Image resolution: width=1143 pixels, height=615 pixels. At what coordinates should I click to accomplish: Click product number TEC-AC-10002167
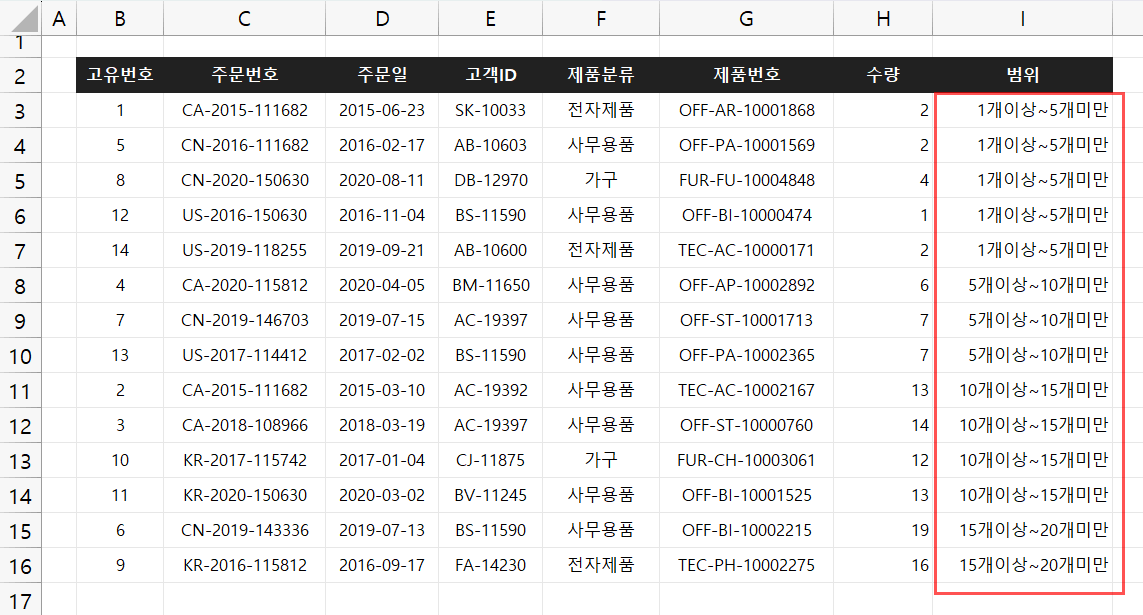746,391
